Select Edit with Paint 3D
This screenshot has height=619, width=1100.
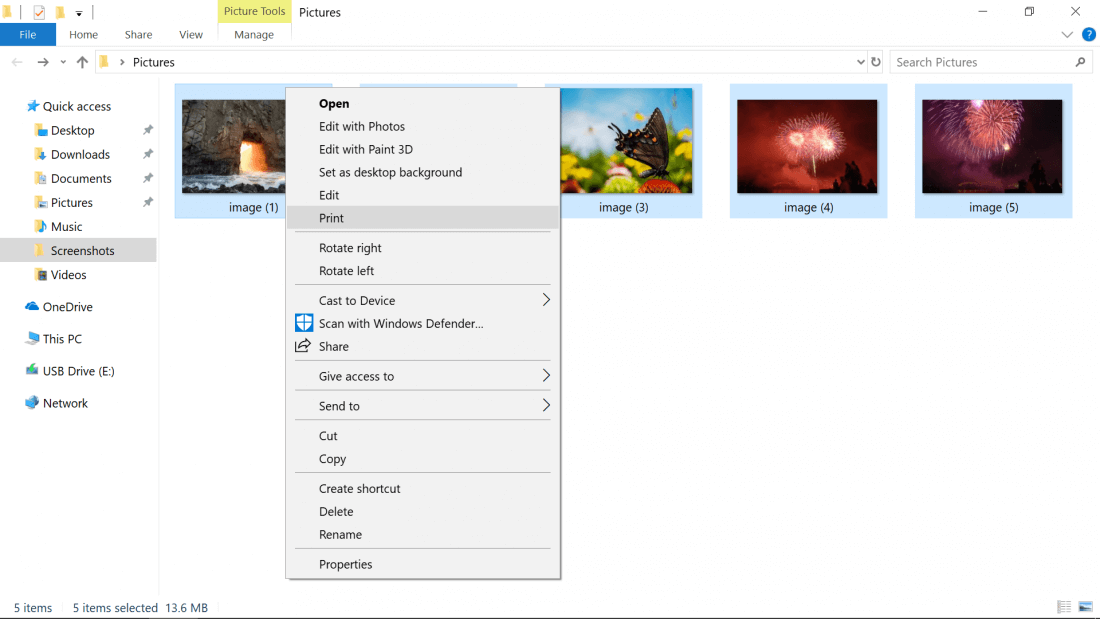point(422,149)
